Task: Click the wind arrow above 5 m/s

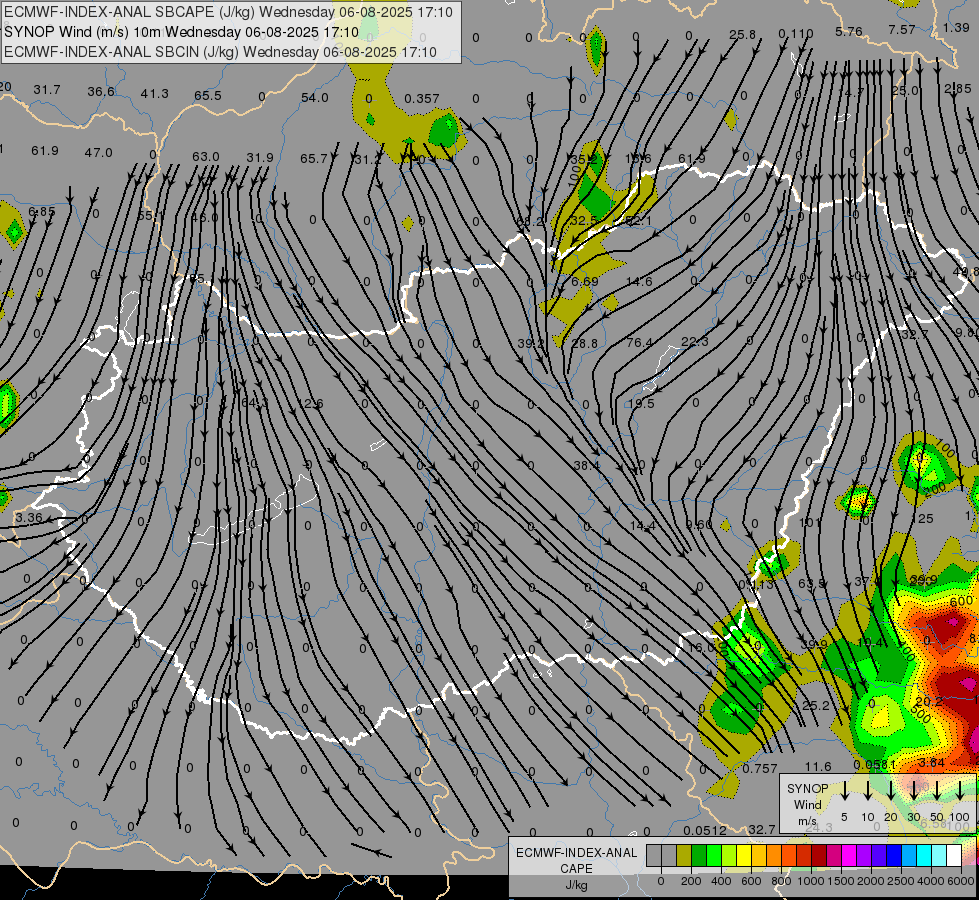Action: tap(845, 791)
